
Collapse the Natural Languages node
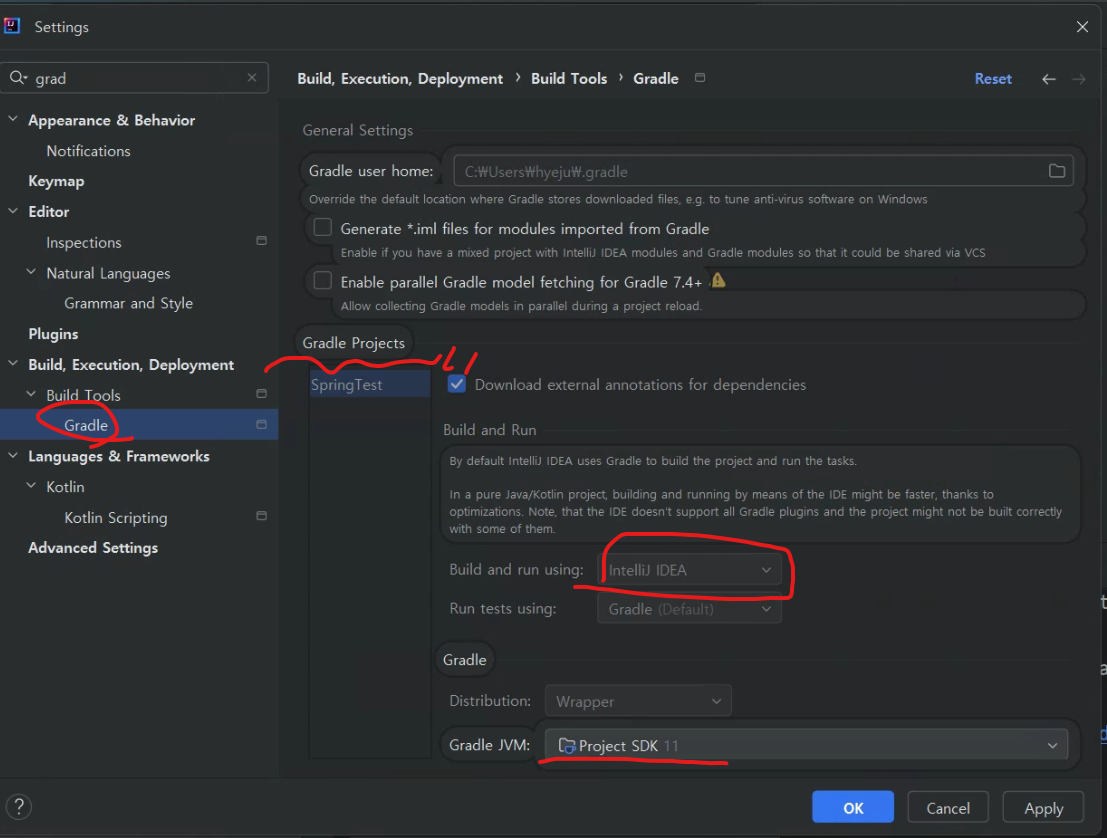tap(31, 272)
